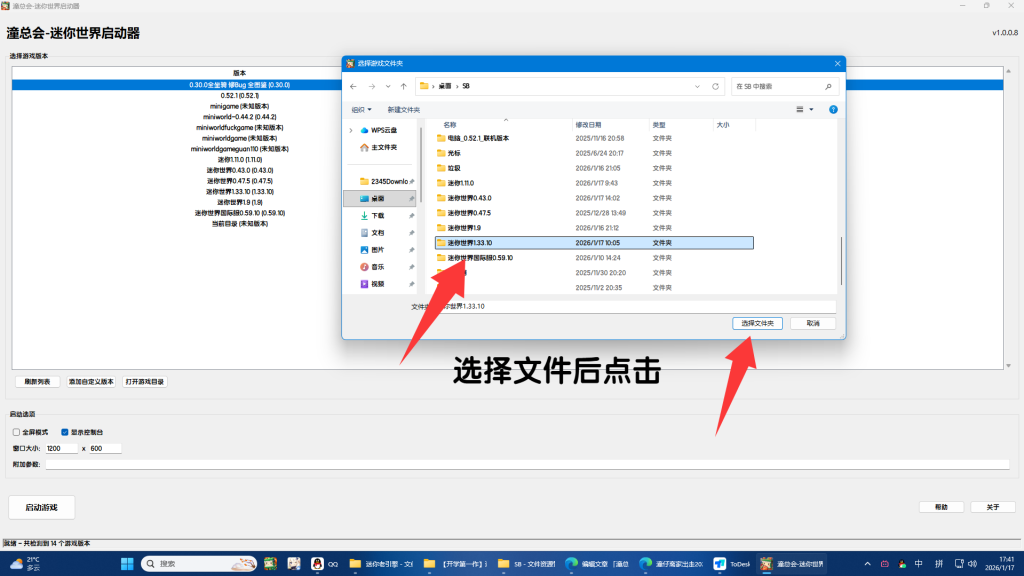This screenshot has height=576, width=1024.
Task: Click 新建文件夹 in the dialog toolbar
Action: (x=403, y=109)
